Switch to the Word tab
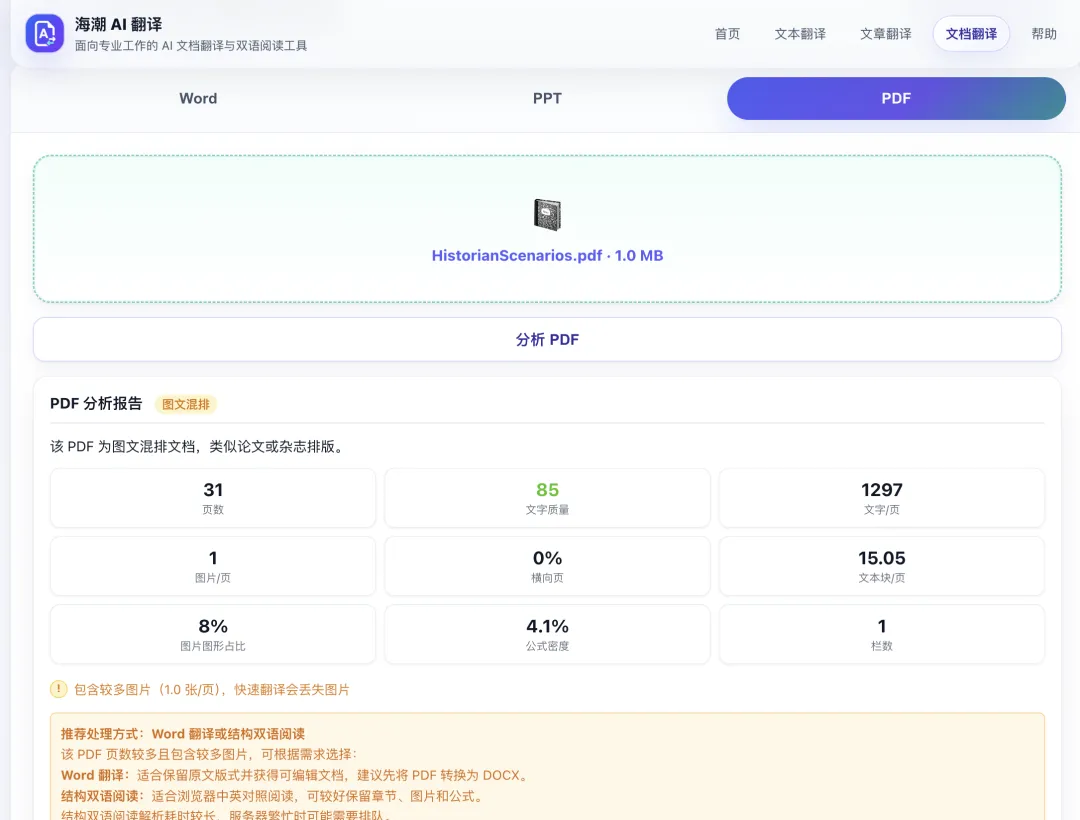The image size is (1080, 820). pos(198,98)
